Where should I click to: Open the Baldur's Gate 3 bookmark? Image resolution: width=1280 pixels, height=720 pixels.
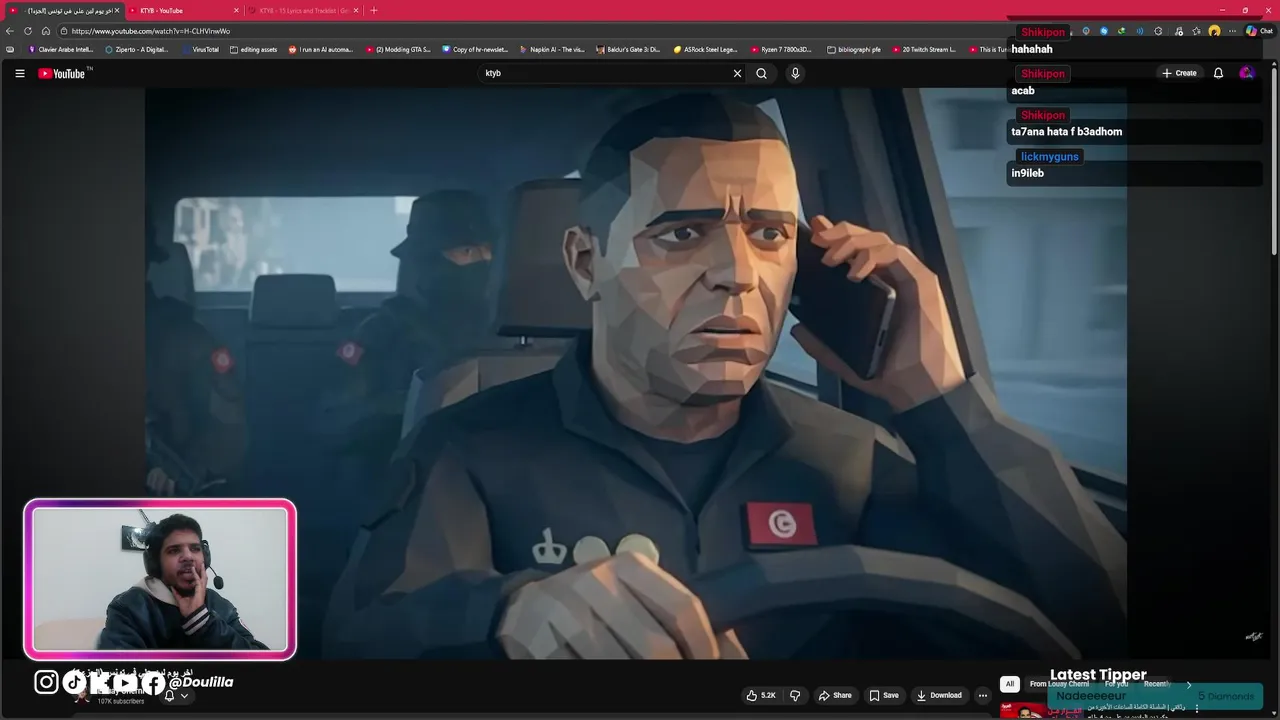(x=629, y=49)
